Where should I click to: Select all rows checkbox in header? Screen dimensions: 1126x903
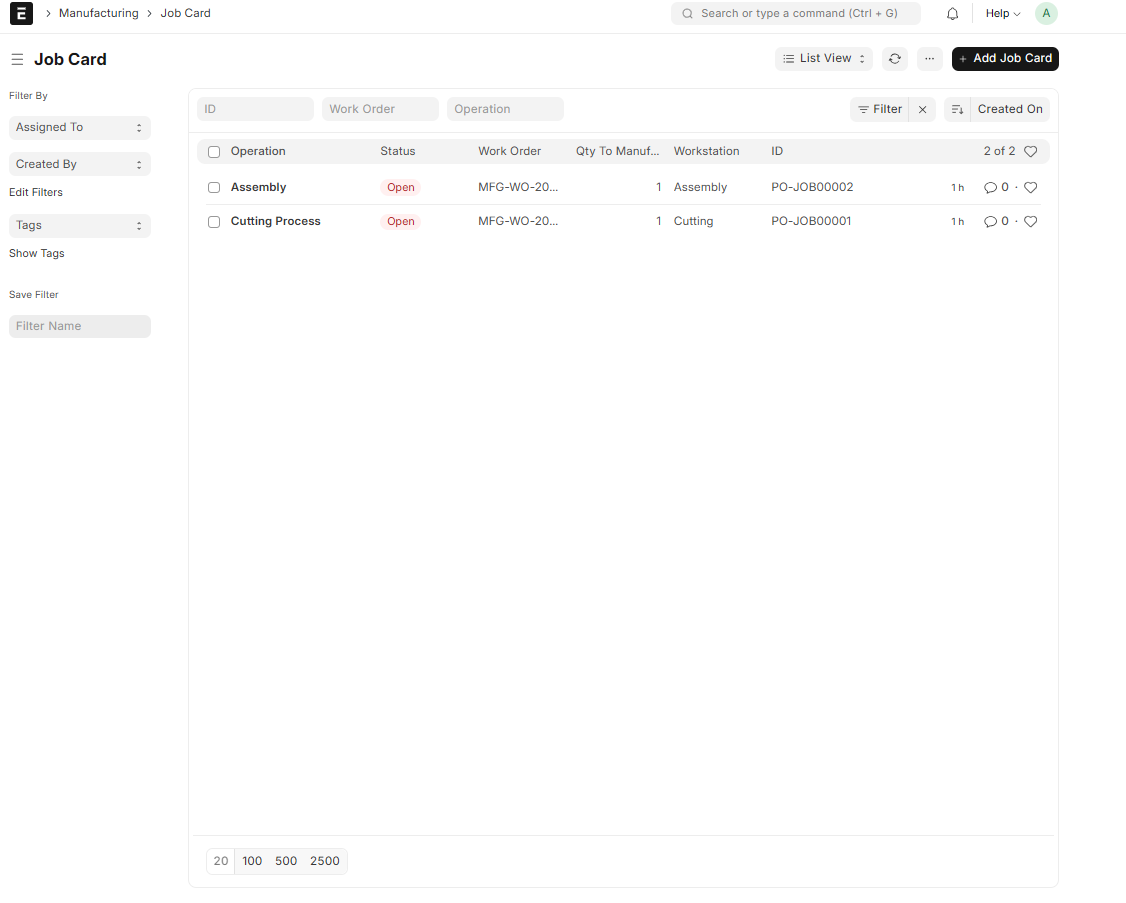[214, 152]
